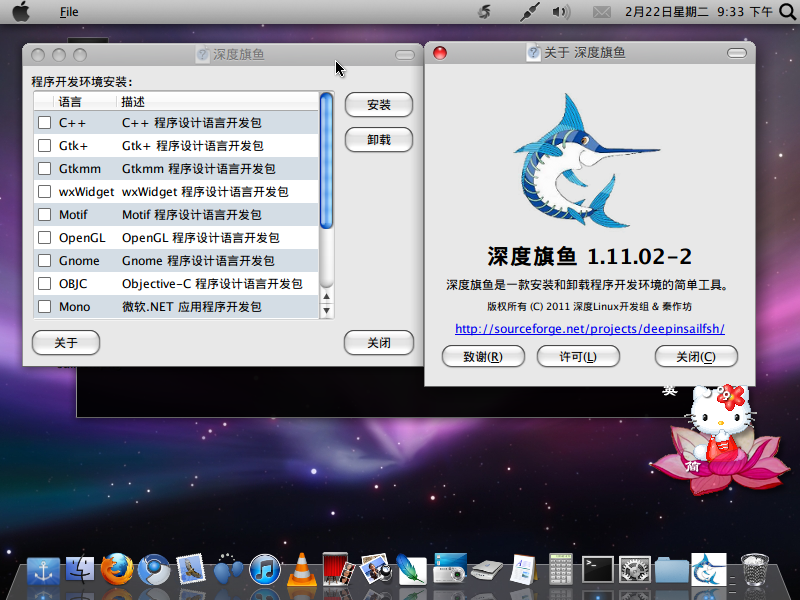
Task: Open the anchor dock preferences icon
Action: coord(43,570)
